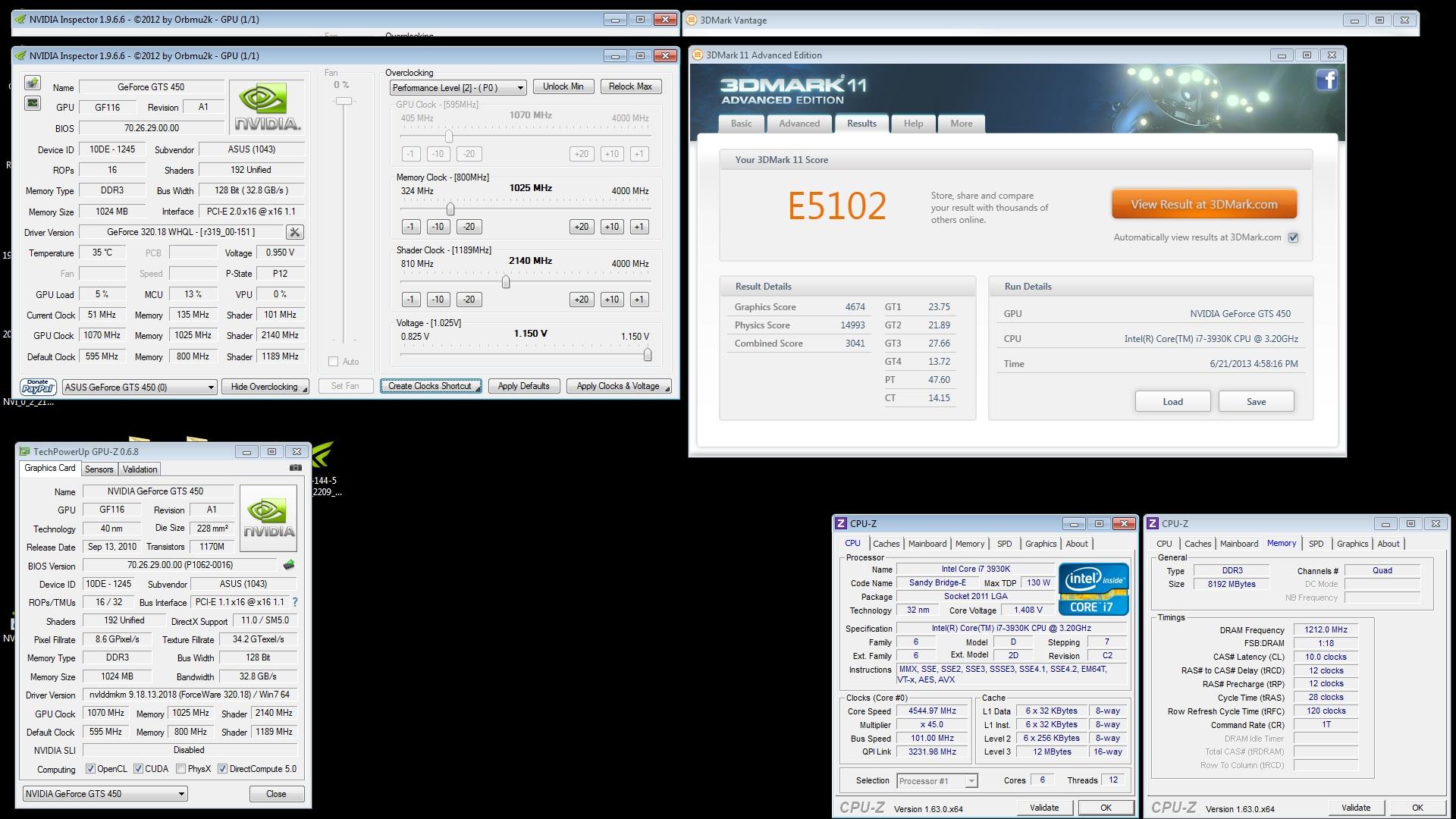Switch to the More tab in 3DMark 11
This screenshot has width=1456, height=819.
(x=961, y=124)
